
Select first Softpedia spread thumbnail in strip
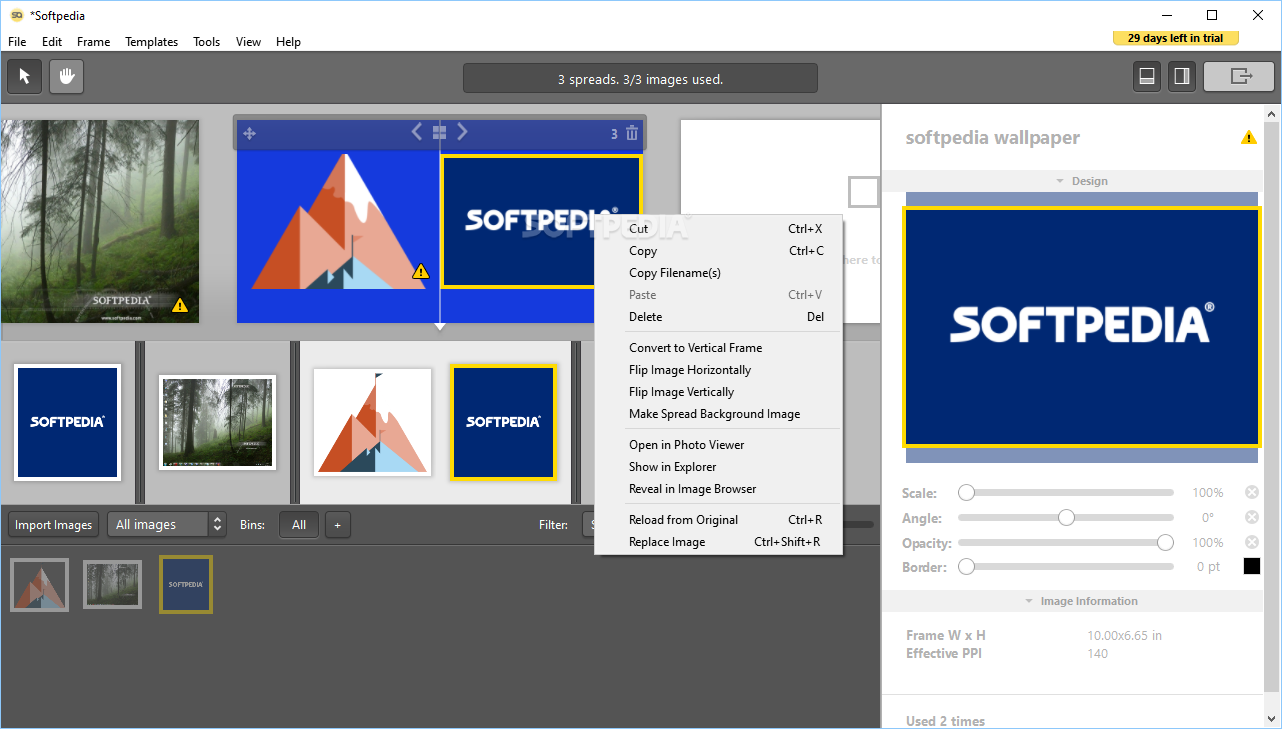67,422
